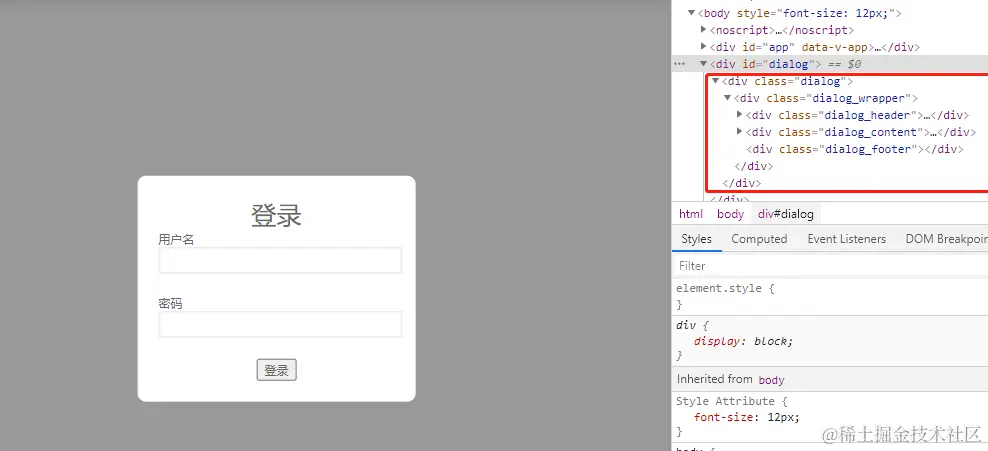
Task: Collapse the div class="dialog" node
Action: (x=716, y=81)
